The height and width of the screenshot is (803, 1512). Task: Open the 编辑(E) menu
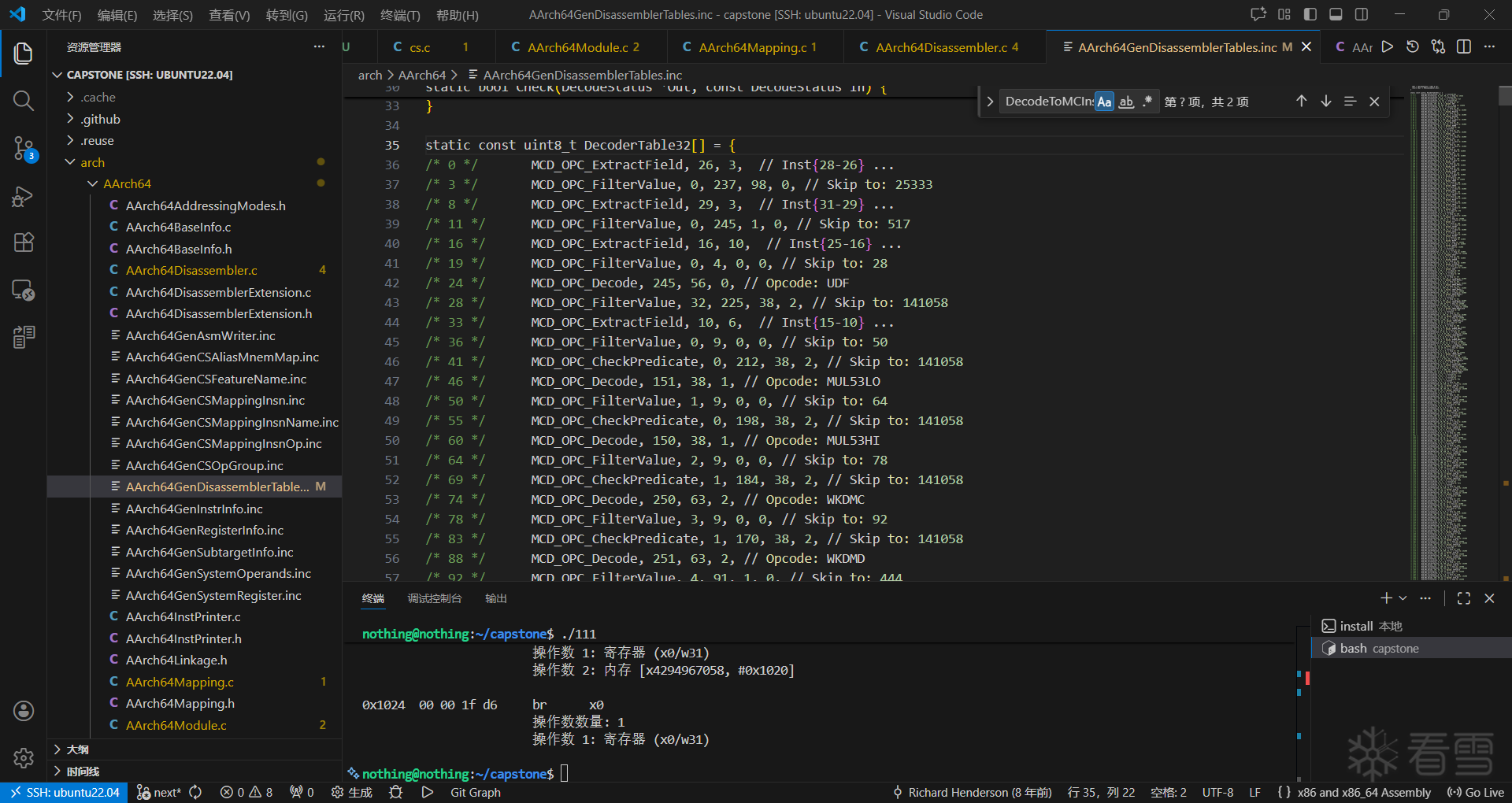pos(117,15)
